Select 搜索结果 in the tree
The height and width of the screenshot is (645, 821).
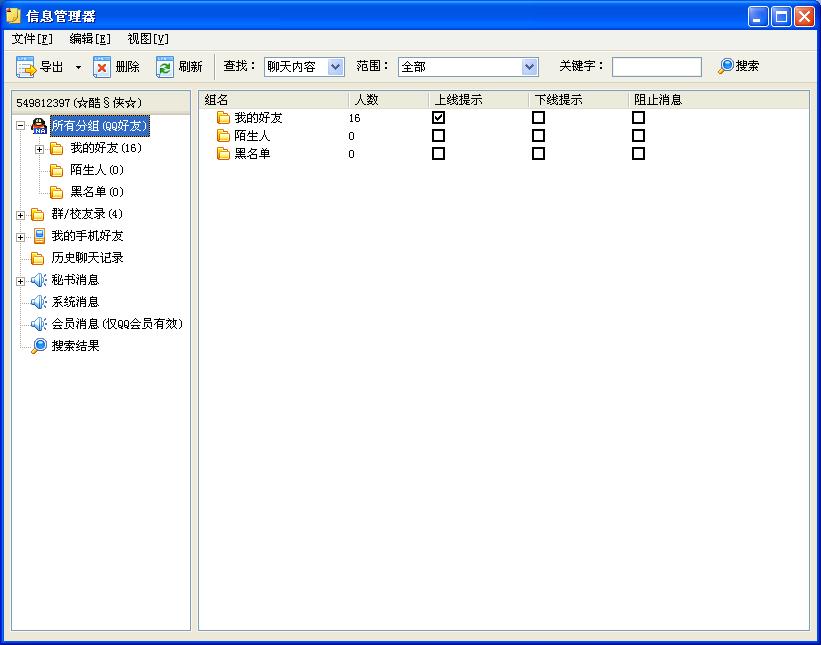[75, 346]
